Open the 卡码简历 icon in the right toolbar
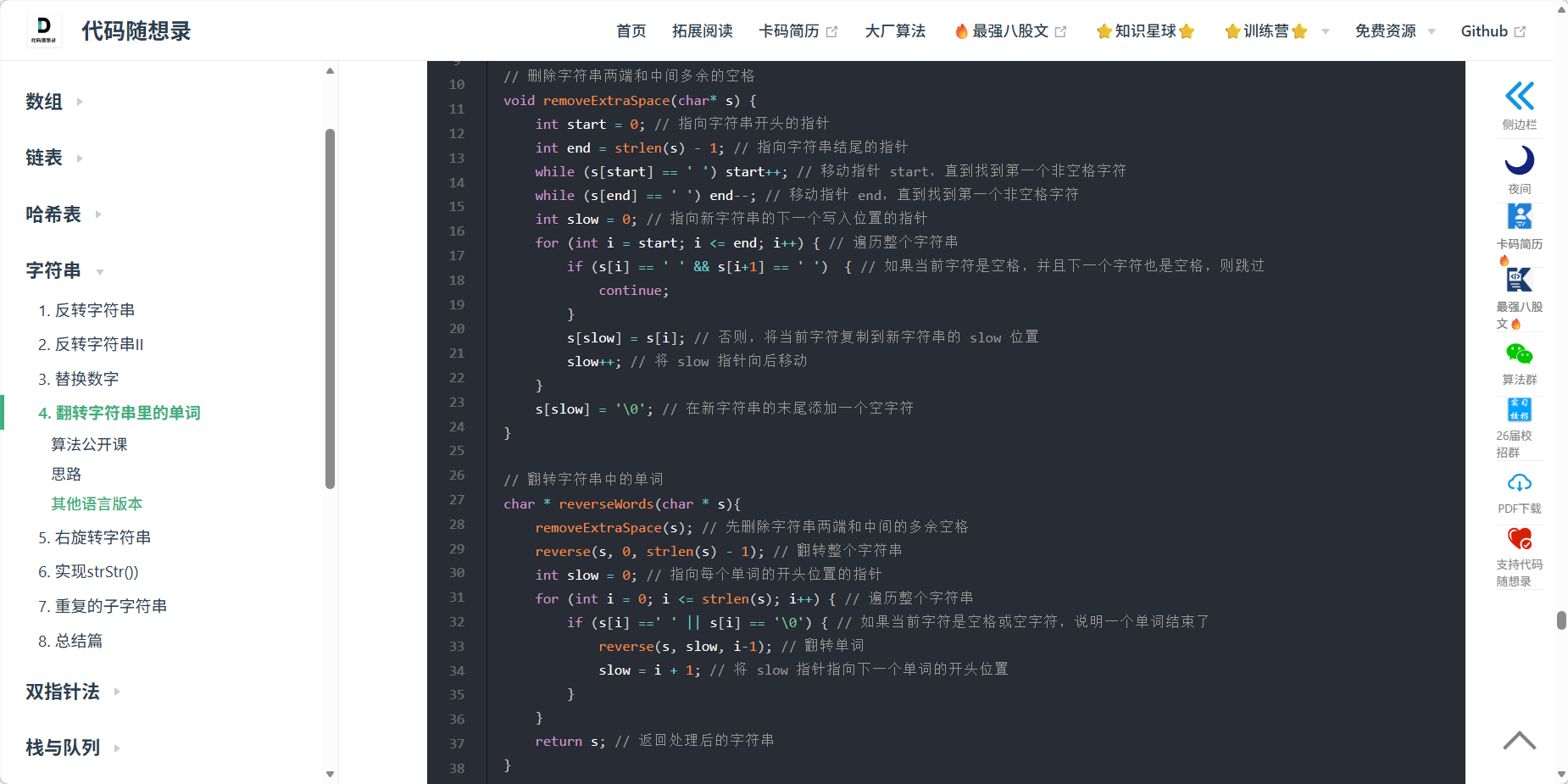Viewport: 1568px width, 784px height. coord(1520,216)
